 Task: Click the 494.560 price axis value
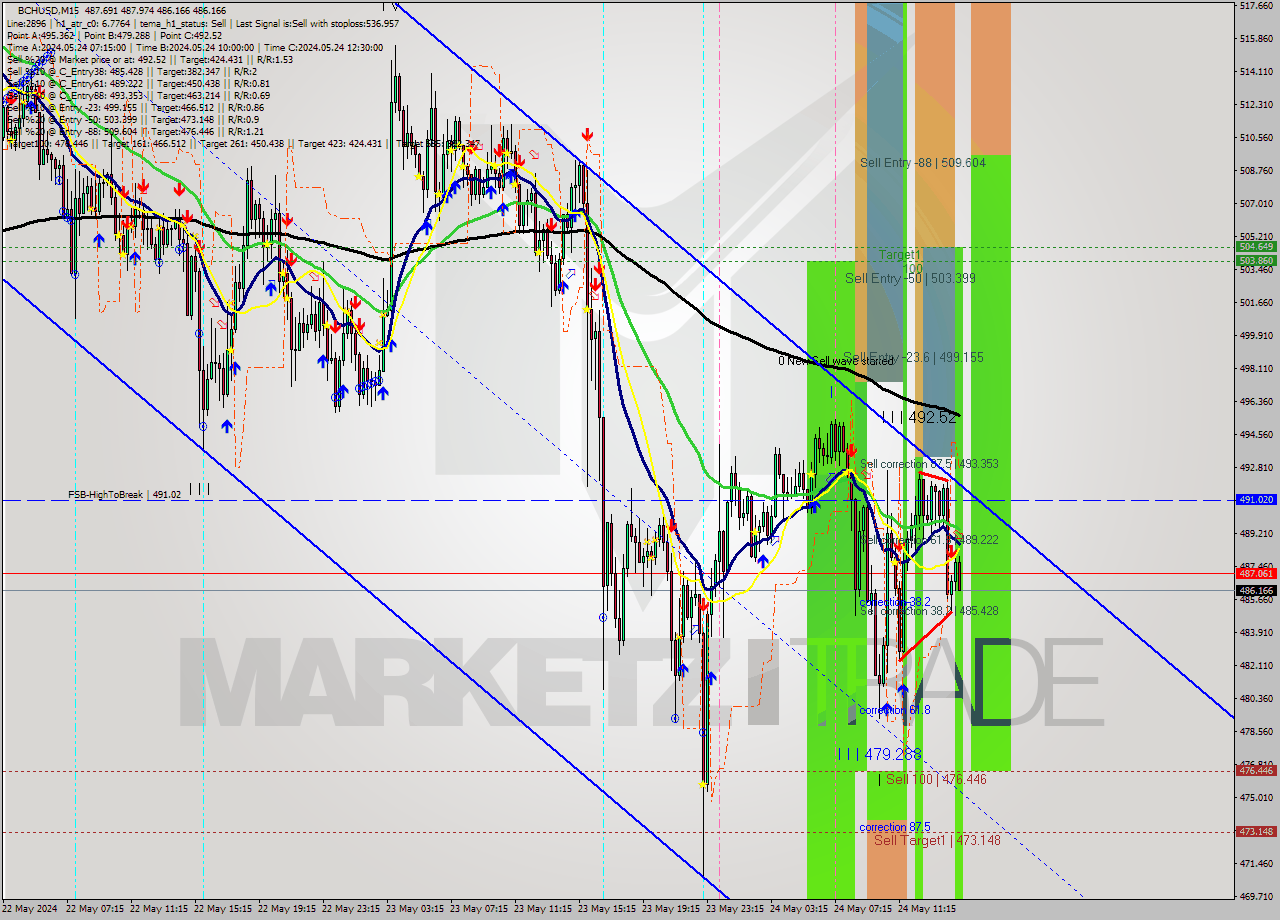[x=1256, y=434]
